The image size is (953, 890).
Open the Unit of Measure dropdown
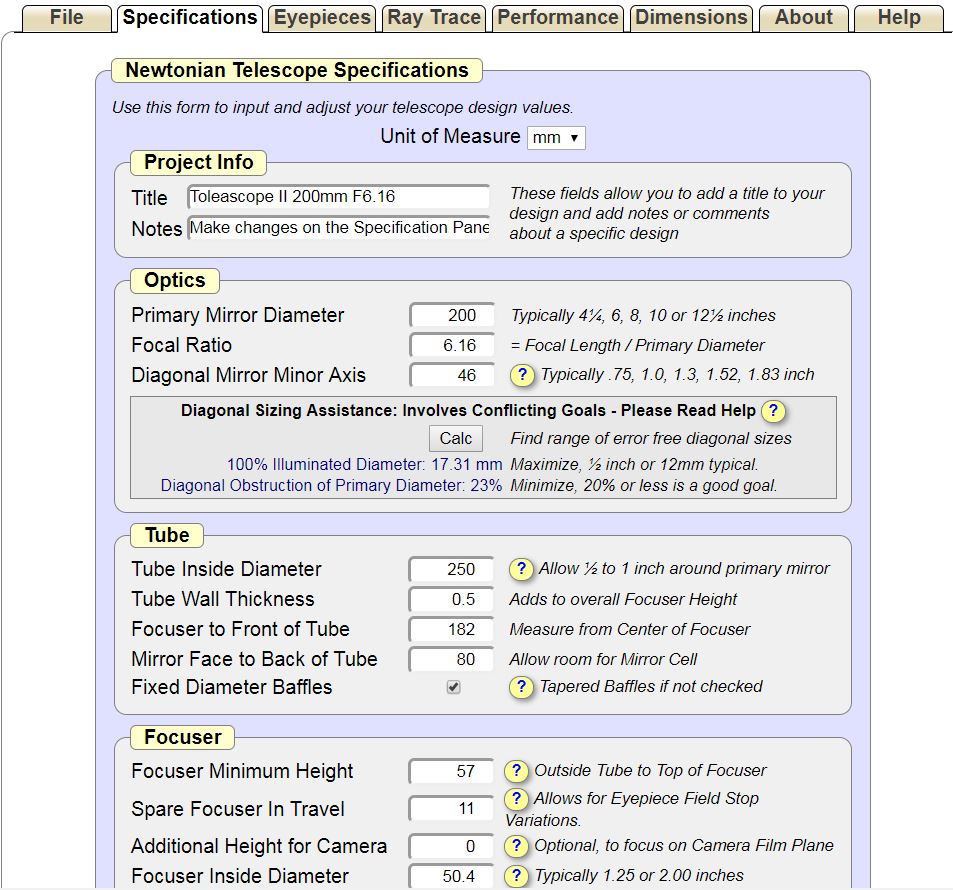point(556,137)
